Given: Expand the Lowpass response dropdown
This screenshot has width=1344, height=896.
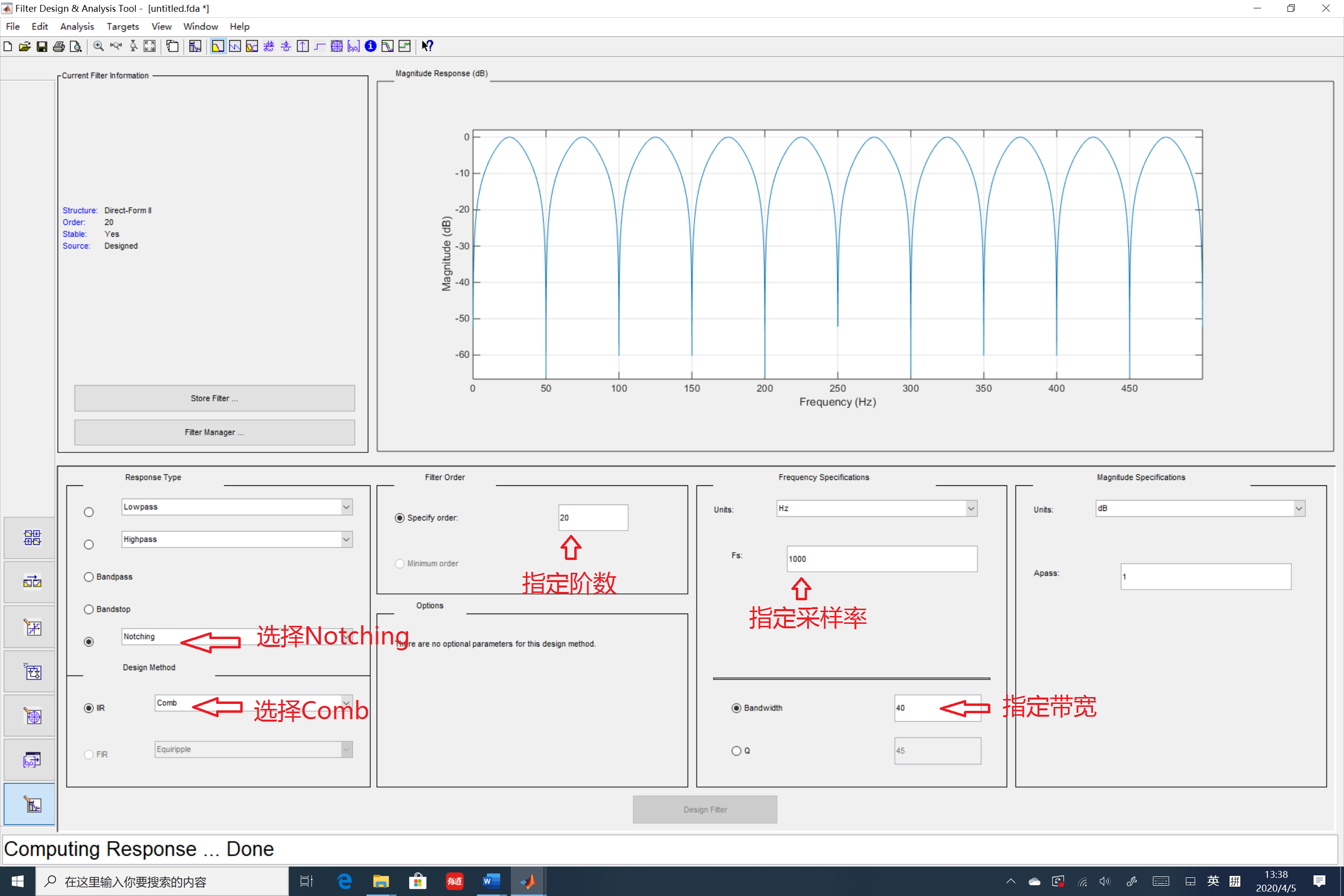Looking at the screenshot, I should point(346,507).
